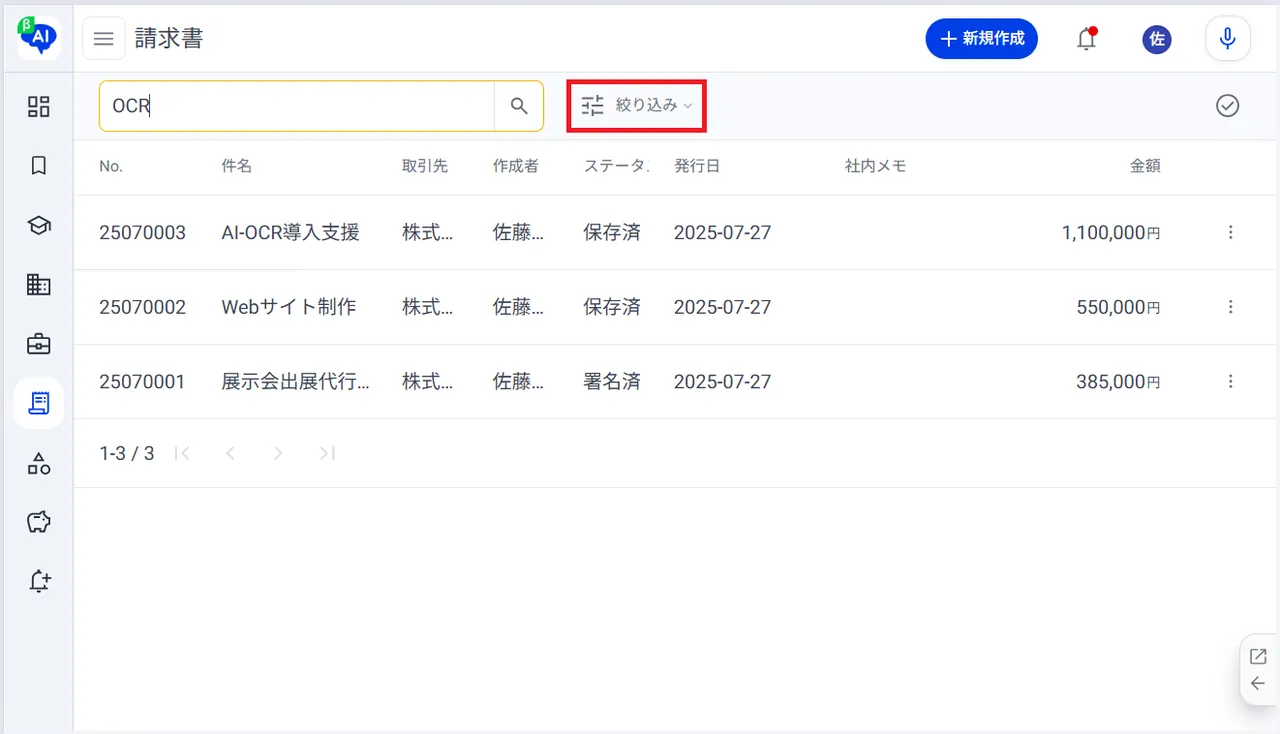Sort by the 取引先 column header

425,166
